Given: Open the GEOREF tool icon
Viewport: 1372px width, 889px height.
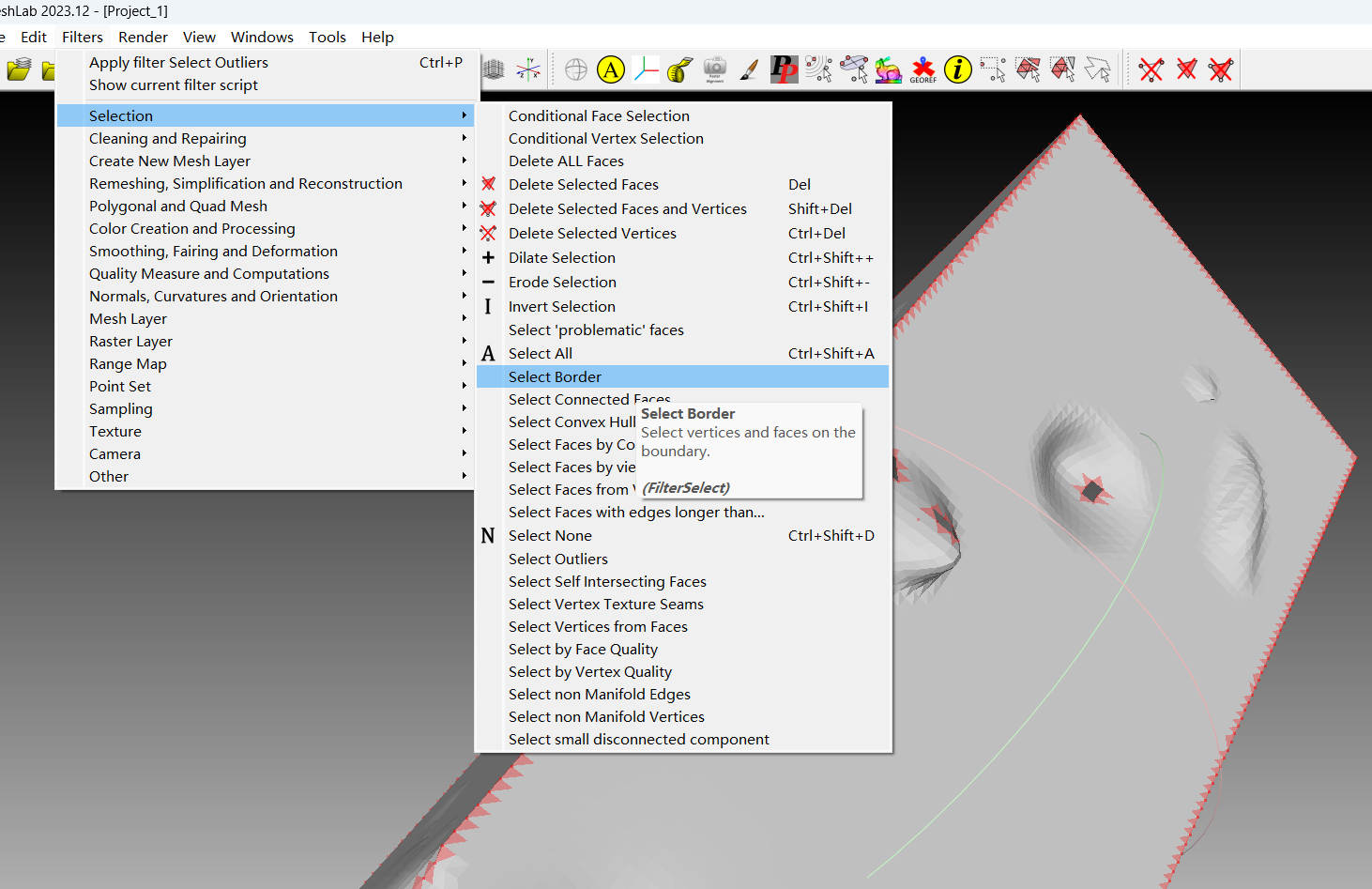Looking at the screenshot, I should tap(923, 69).
